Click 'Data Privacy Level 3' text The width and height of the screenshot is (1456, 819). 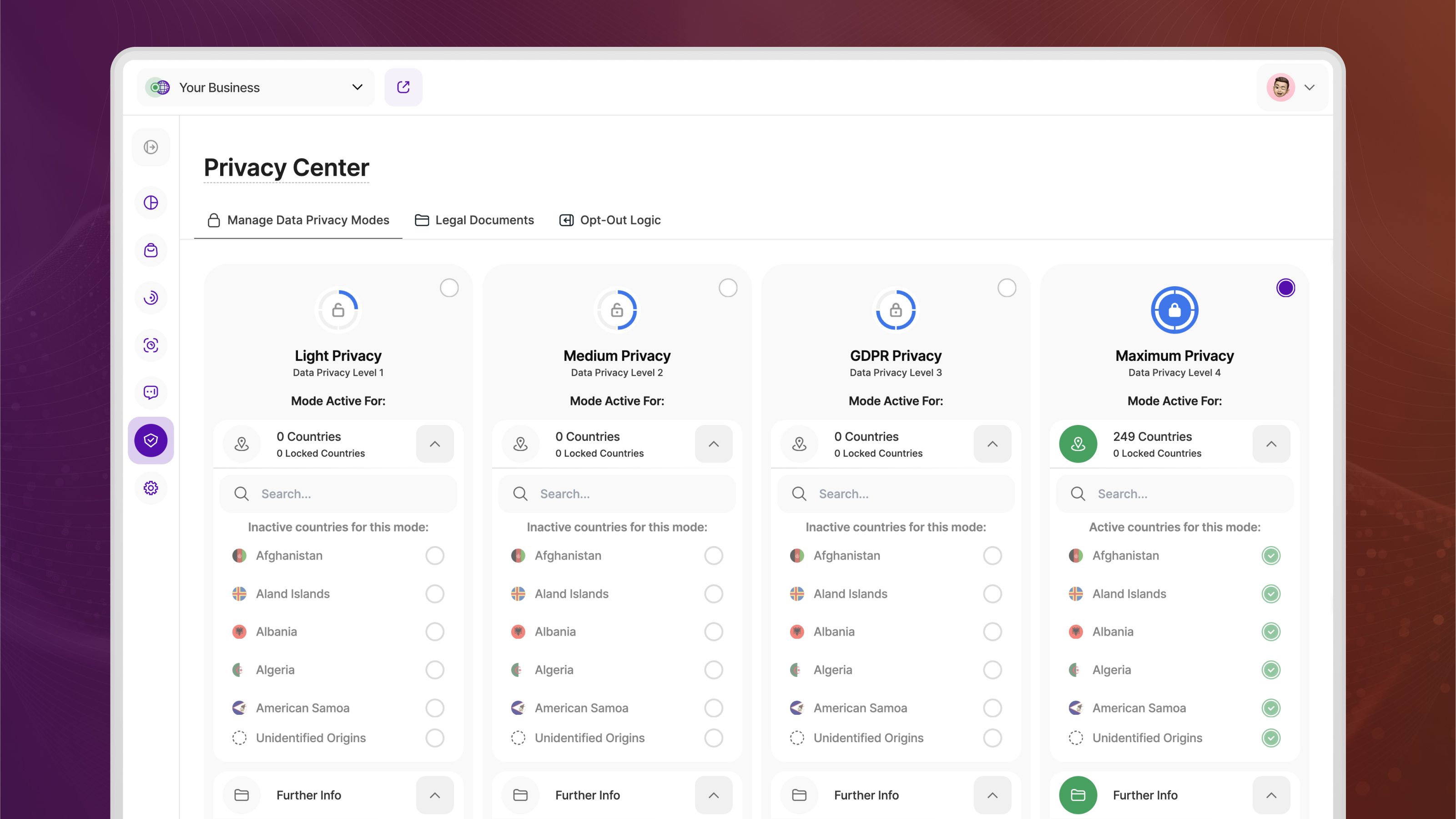click(895, 373)
